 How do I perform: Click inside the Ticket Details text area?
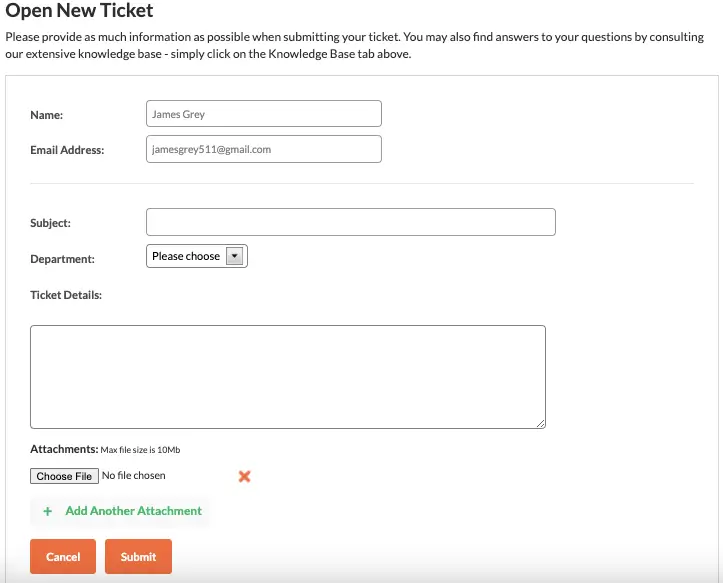click(287, 376)
